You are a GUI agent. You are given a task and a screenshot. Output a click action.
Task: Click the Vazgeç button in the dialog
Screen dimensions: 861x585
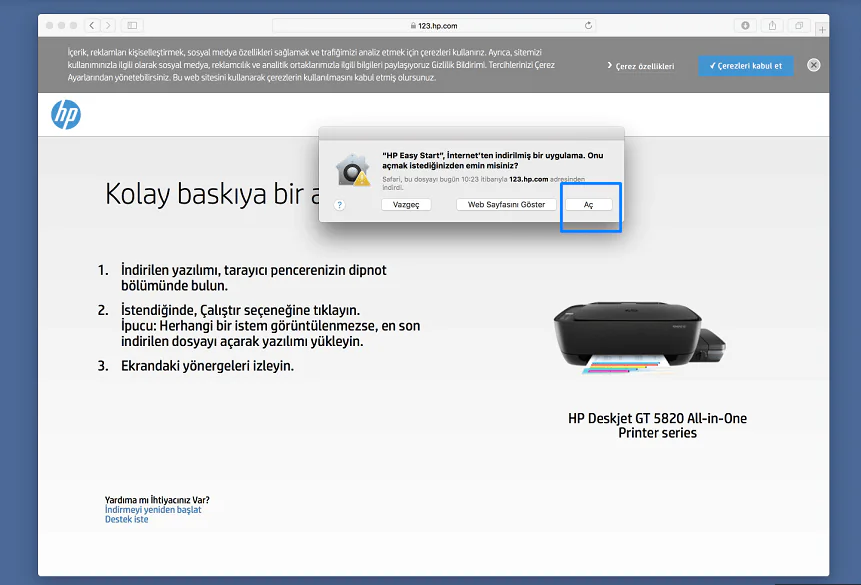[406, 204]
